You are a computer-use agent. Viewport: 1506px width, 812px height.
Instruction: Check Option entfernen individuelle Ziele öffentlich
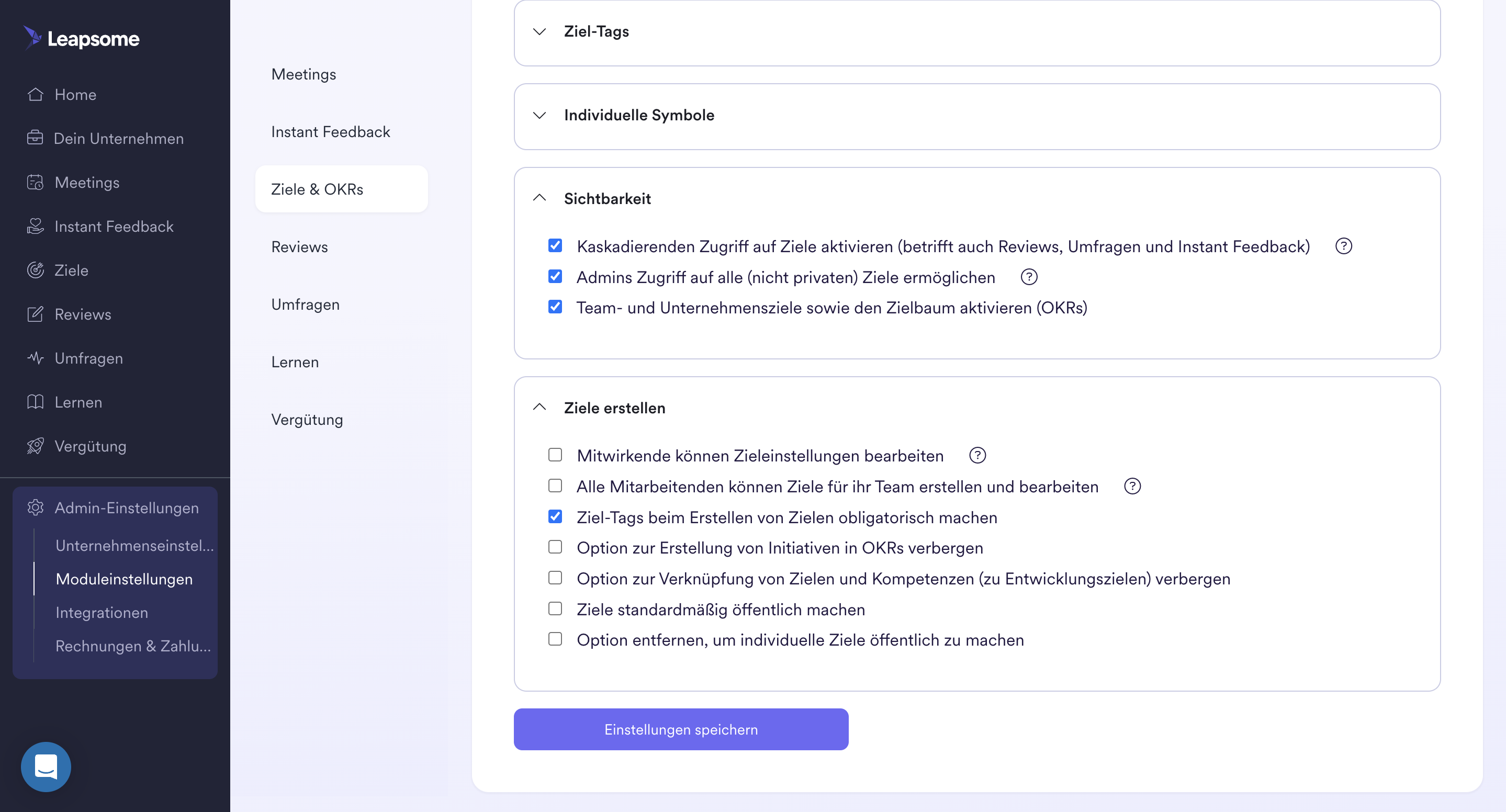[x=555, y=639]
